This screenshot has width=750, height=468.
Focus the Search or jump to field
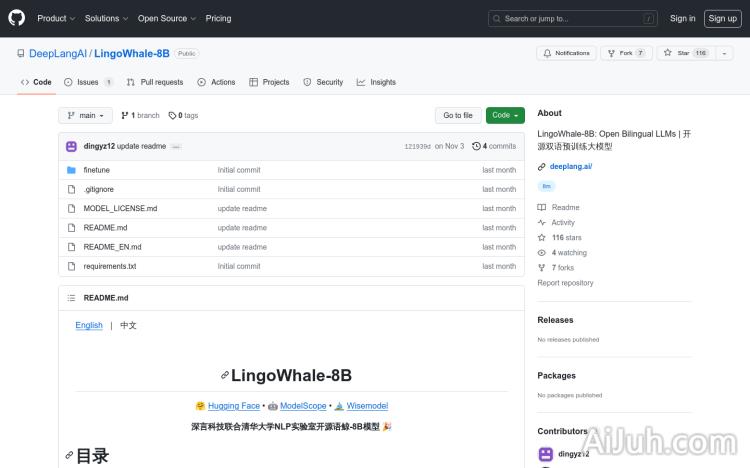573,19
